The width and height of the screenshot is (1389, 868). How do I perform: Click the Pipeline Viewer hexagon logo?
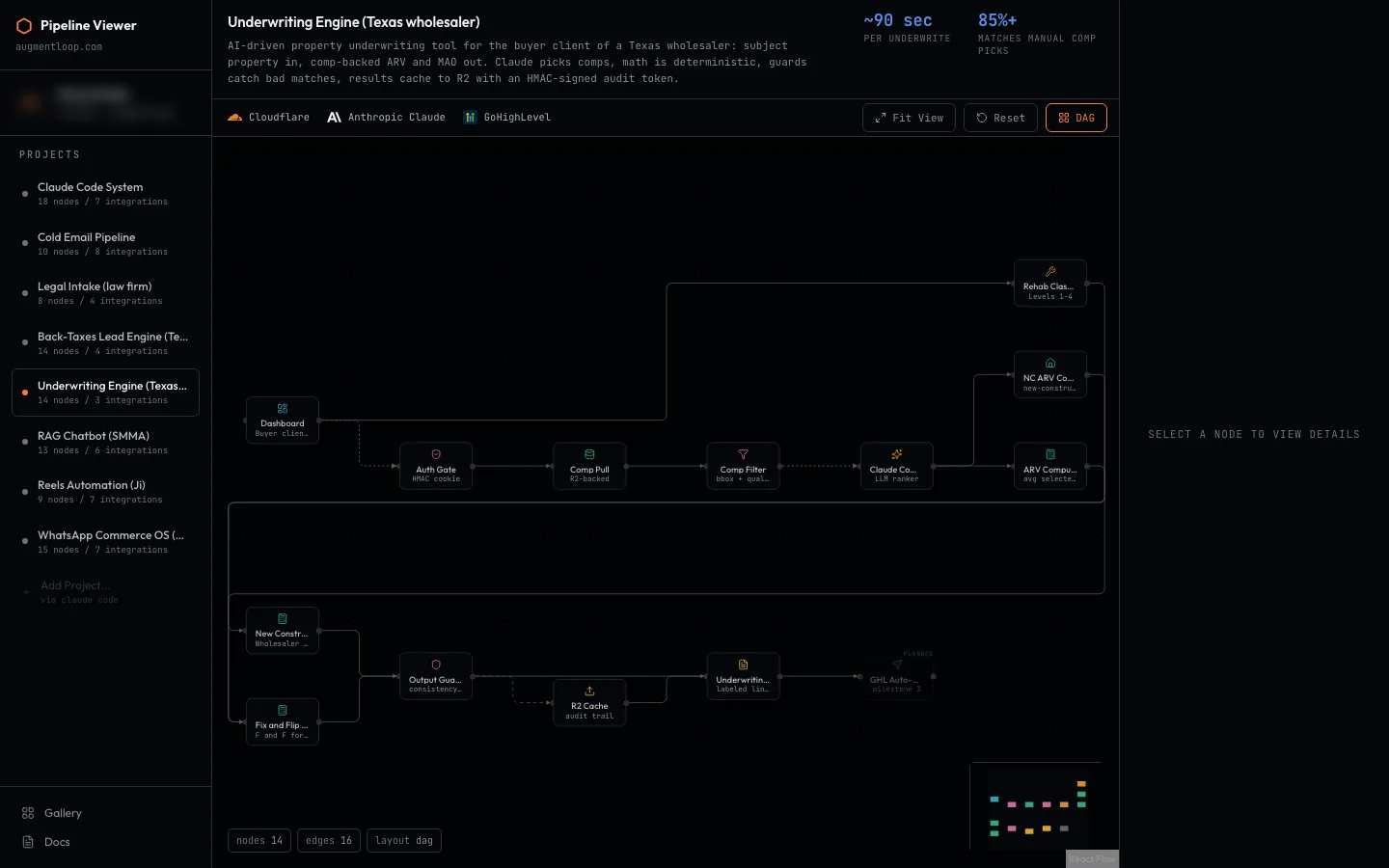pyautogui.click(x=24, y=26)
